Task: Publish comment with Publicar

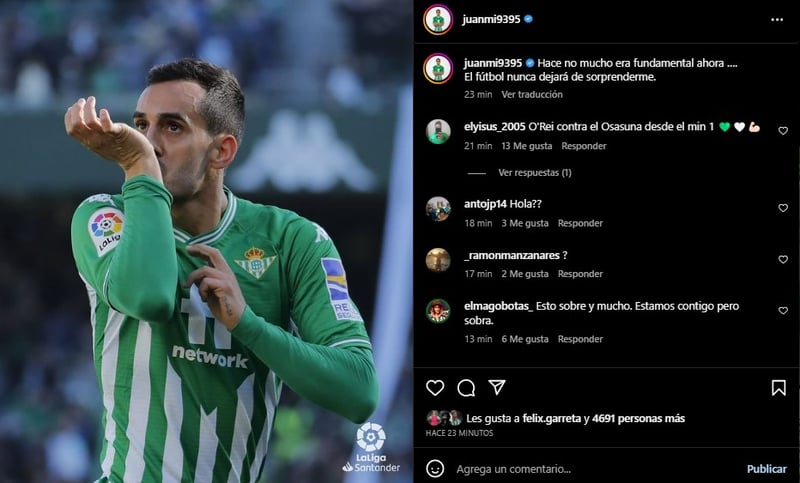Action: click(766, 469)
